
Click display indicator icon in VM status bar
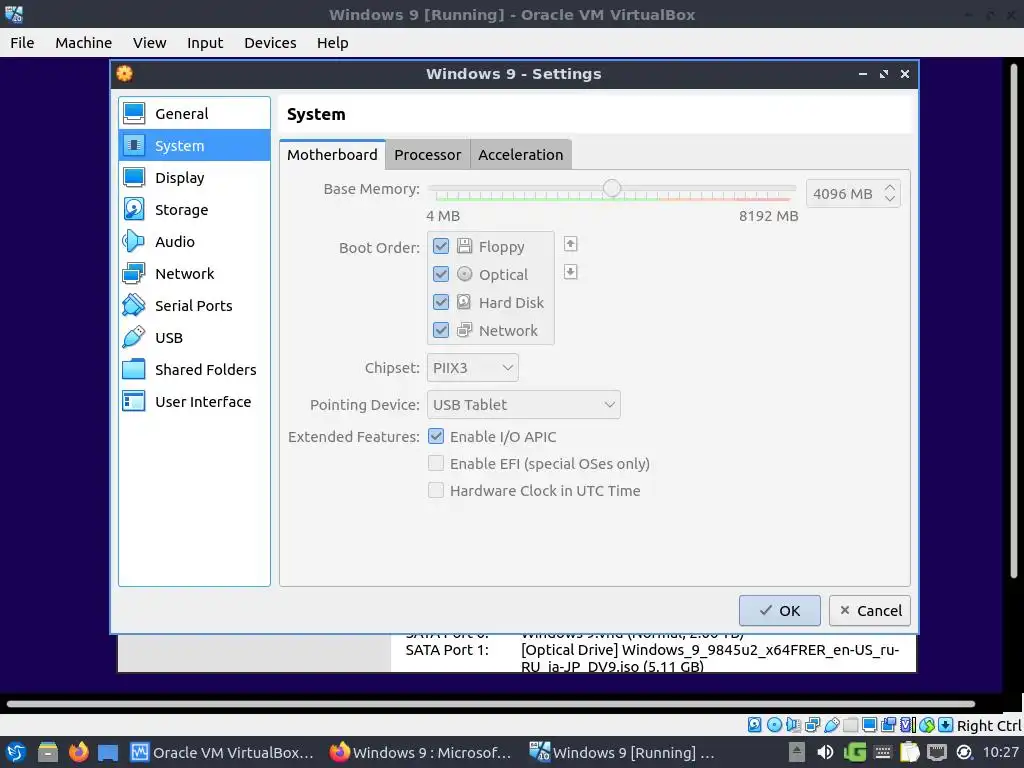(869, 725)
